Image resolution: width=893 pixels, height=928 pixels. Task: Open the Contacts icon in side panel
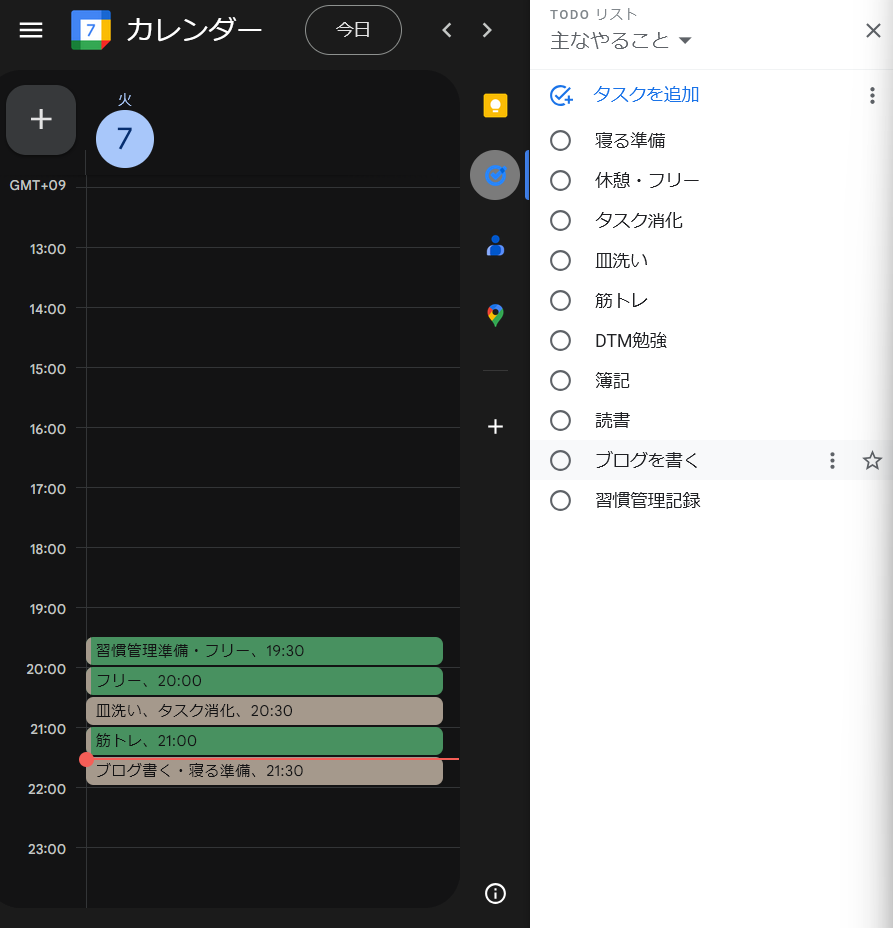coord(495,246)
